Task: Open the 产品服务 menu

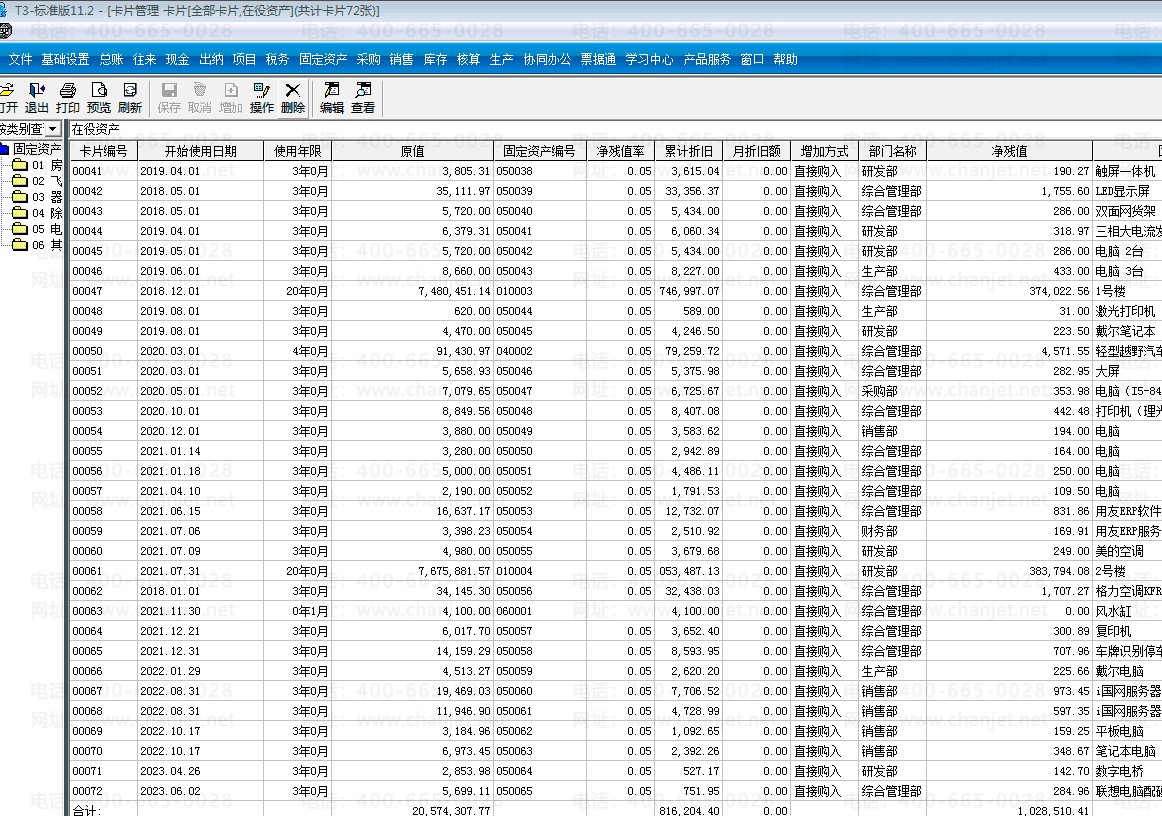Action: (707, 59)
